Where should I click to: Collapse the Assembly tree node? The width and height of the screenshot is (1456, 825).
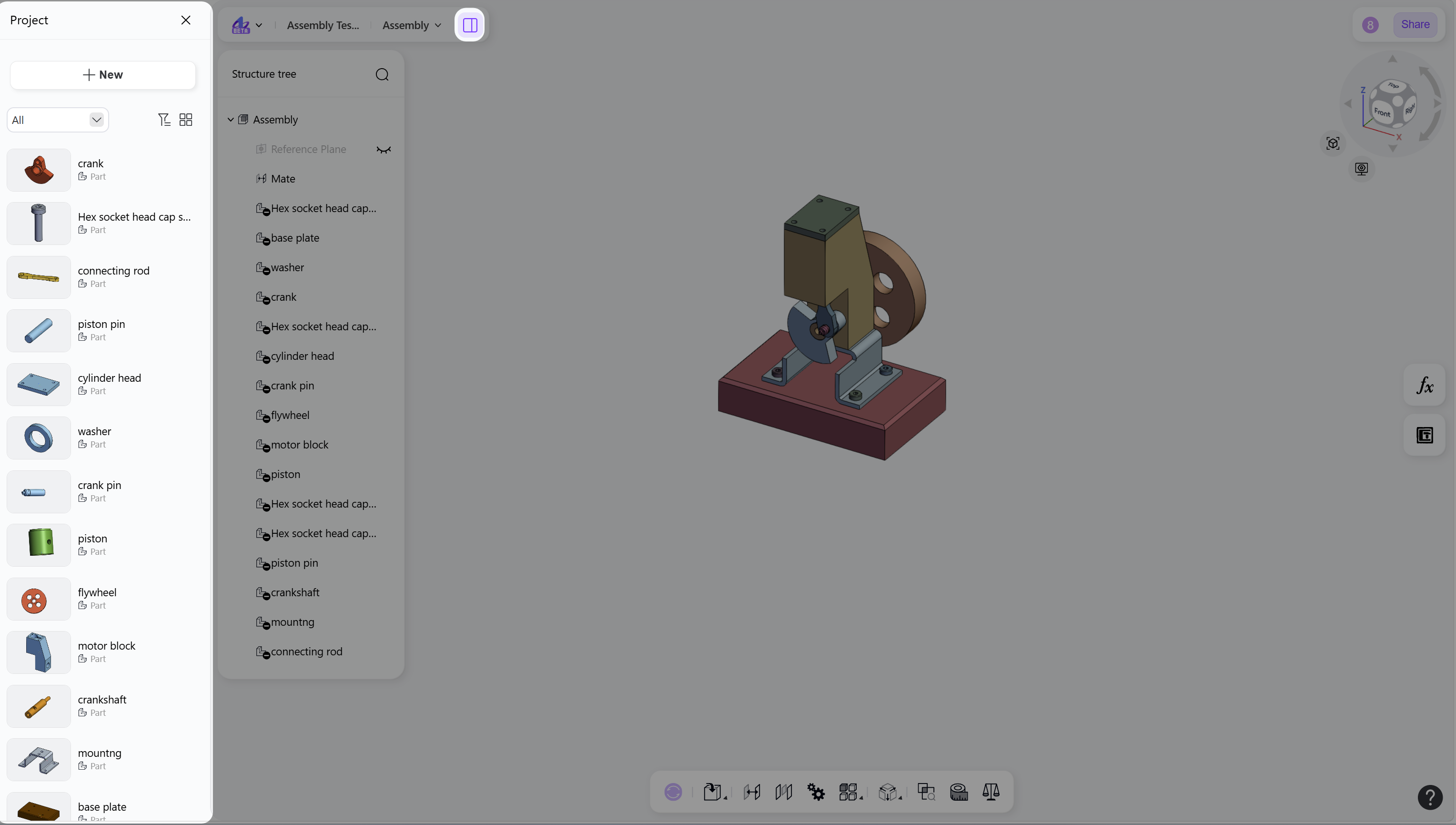pyautogui.click(x=231, y=120)
